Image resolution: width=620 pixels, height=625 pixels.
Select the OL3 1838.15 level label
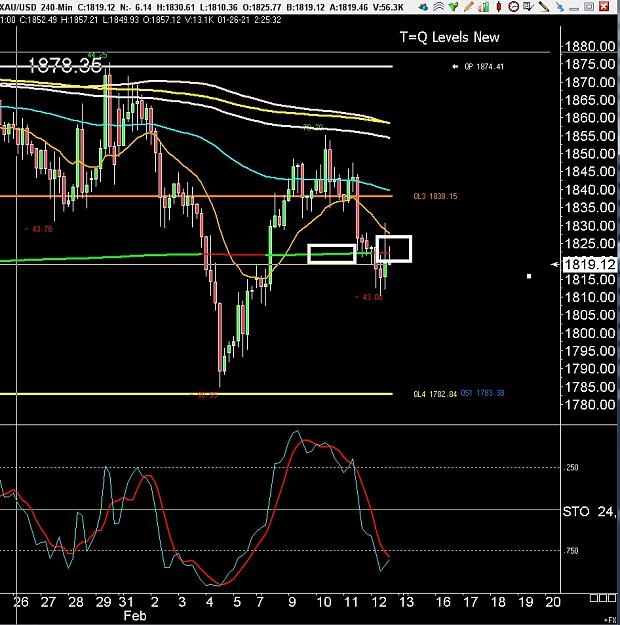coord(435,196)
